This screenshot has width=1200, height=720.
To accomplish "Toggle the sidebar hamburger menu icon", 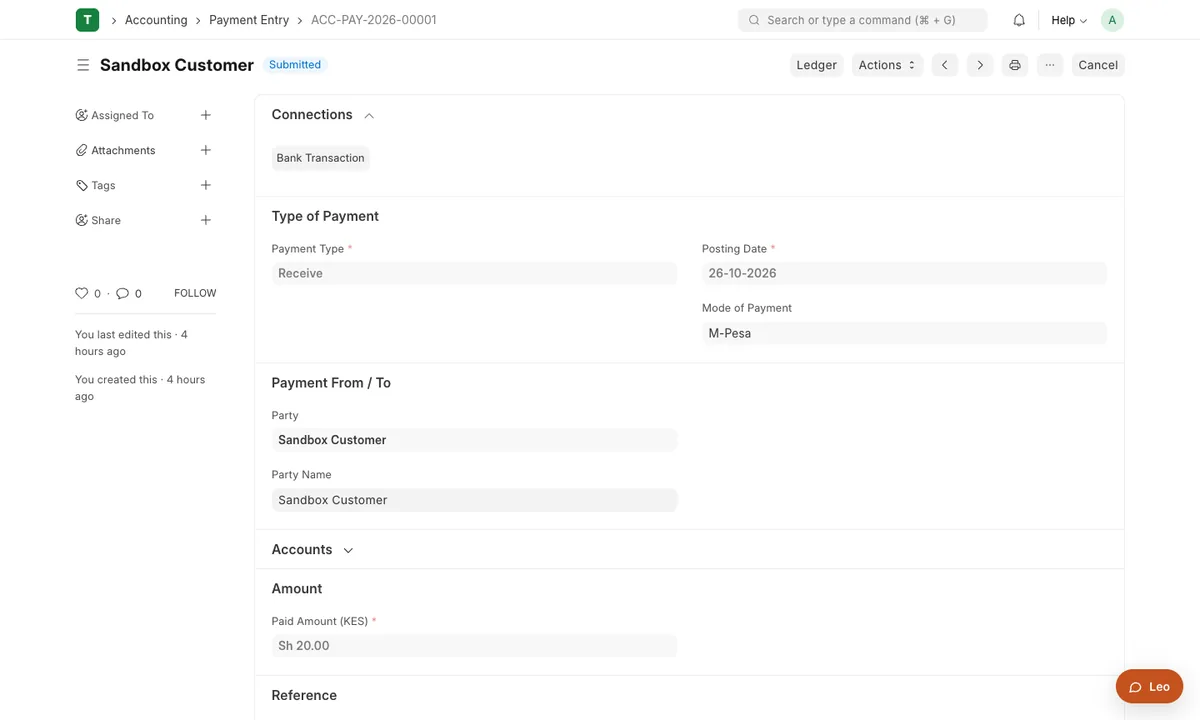I will pos(83,65).
